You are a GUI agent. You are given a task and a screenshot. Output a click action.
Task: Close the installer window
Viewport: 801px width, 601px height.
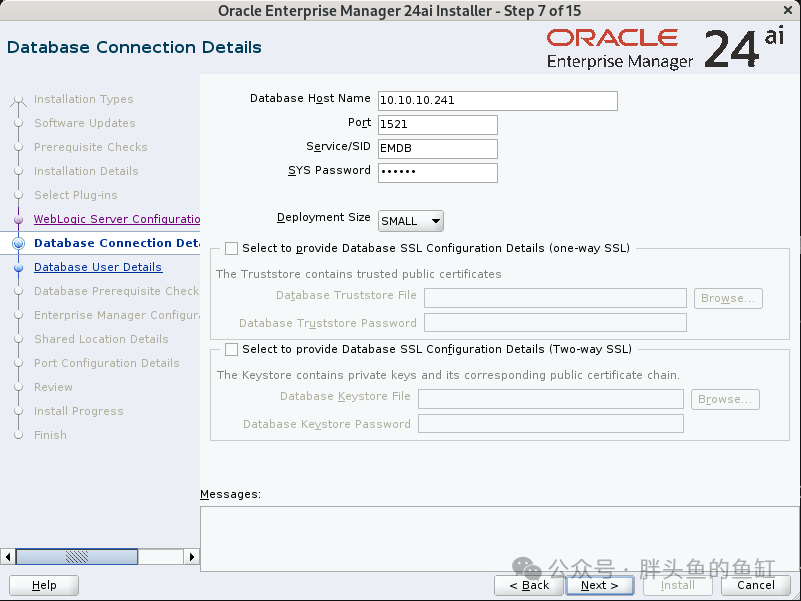(x=788, y=10)
